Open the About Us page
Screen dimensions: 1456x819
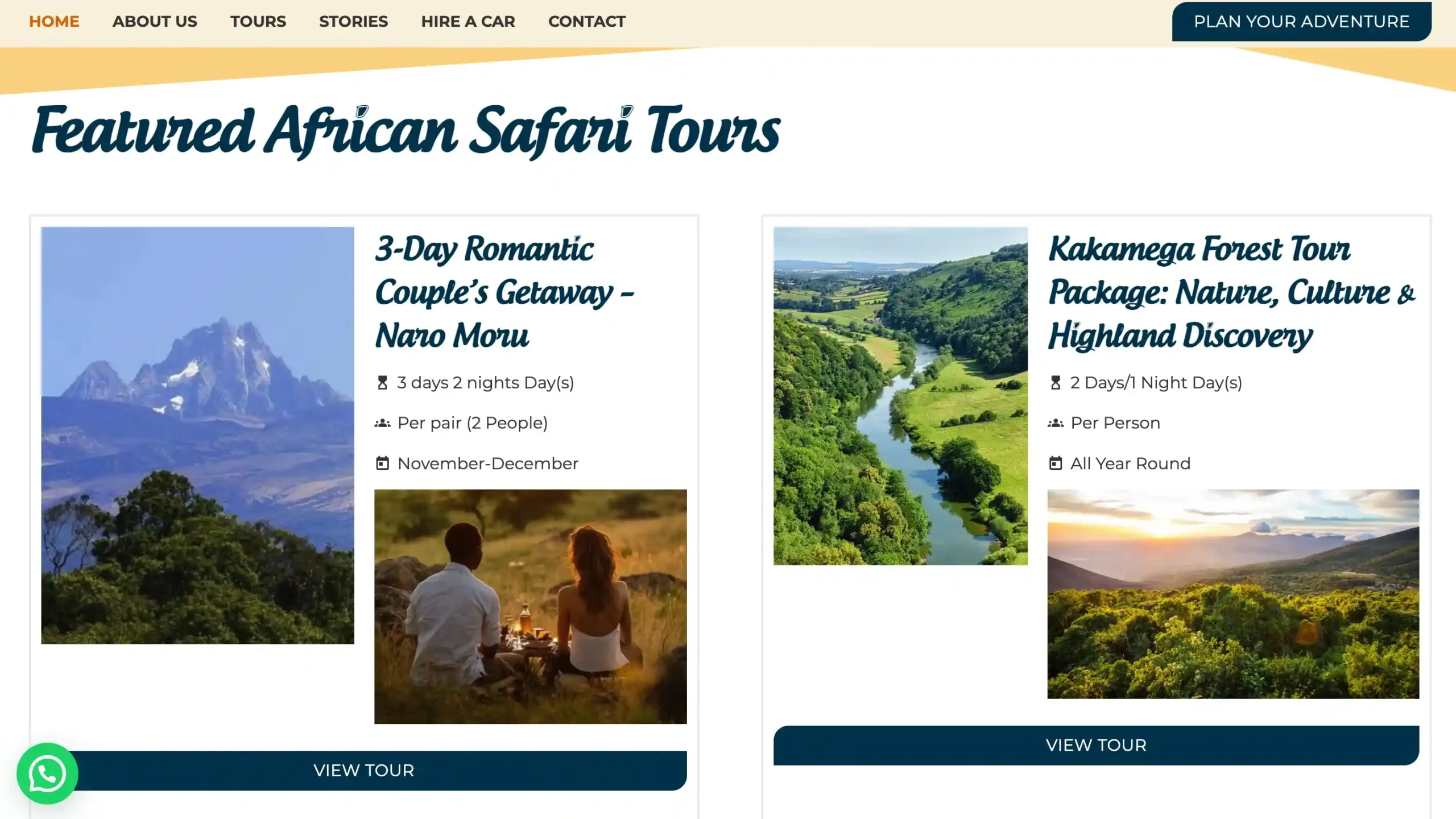(x=155, y=22)
